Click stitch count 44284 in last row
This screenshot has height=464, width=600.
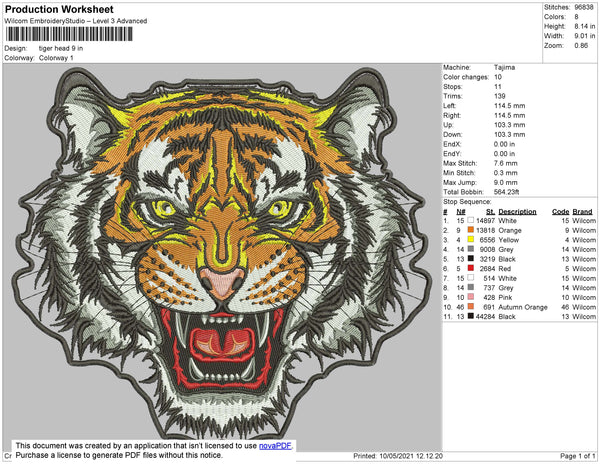point(485,317)
